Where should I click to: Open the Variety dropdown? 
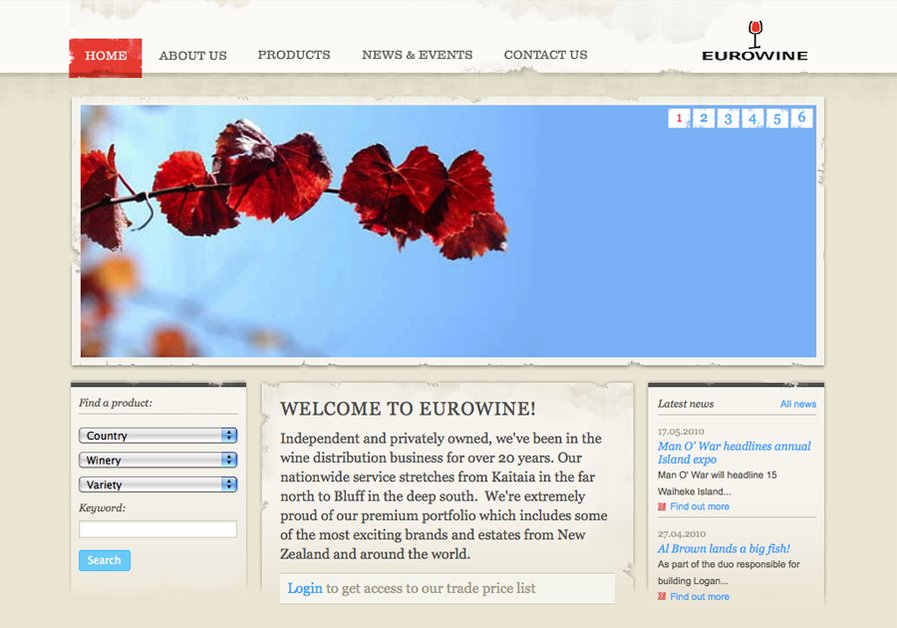(158, 484)
